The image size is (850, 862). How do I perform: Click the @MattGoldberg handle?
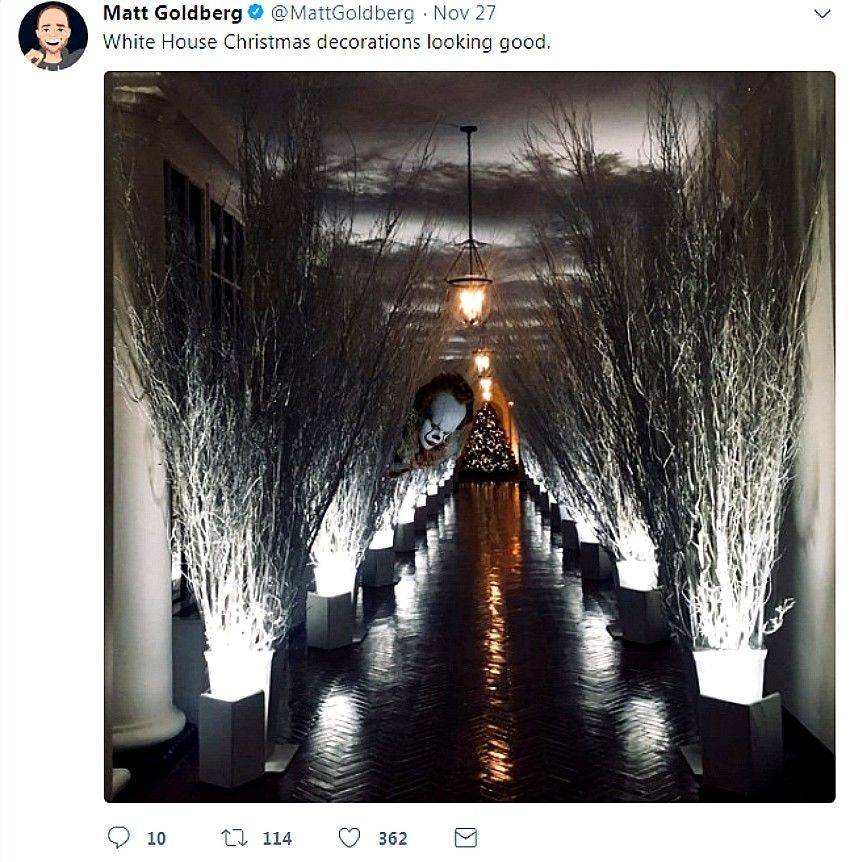(340, 14)
